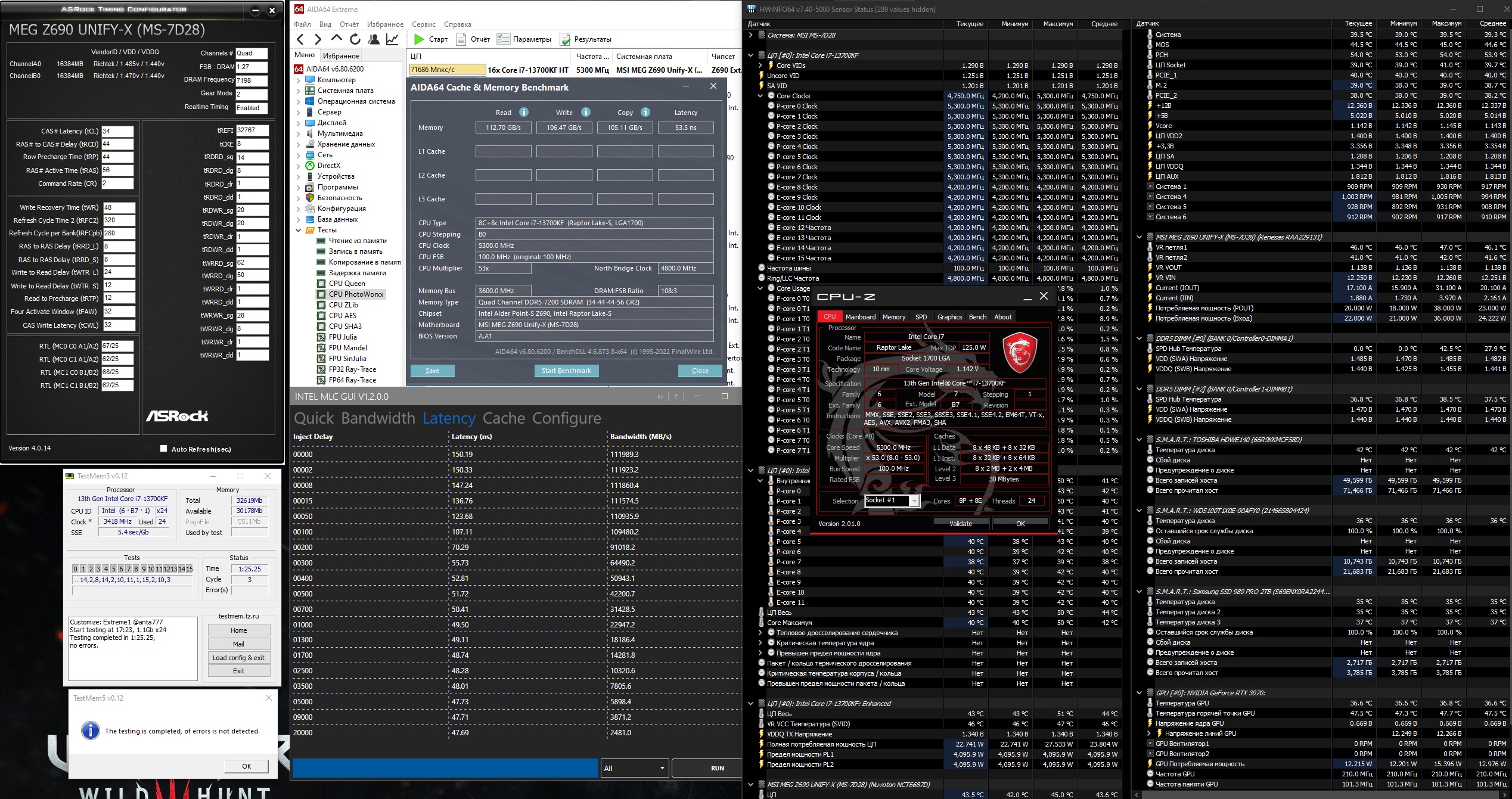Go back in AIDA64 navigation toolbar
The image size is (1512, 799).
click(x=300, y=39)
